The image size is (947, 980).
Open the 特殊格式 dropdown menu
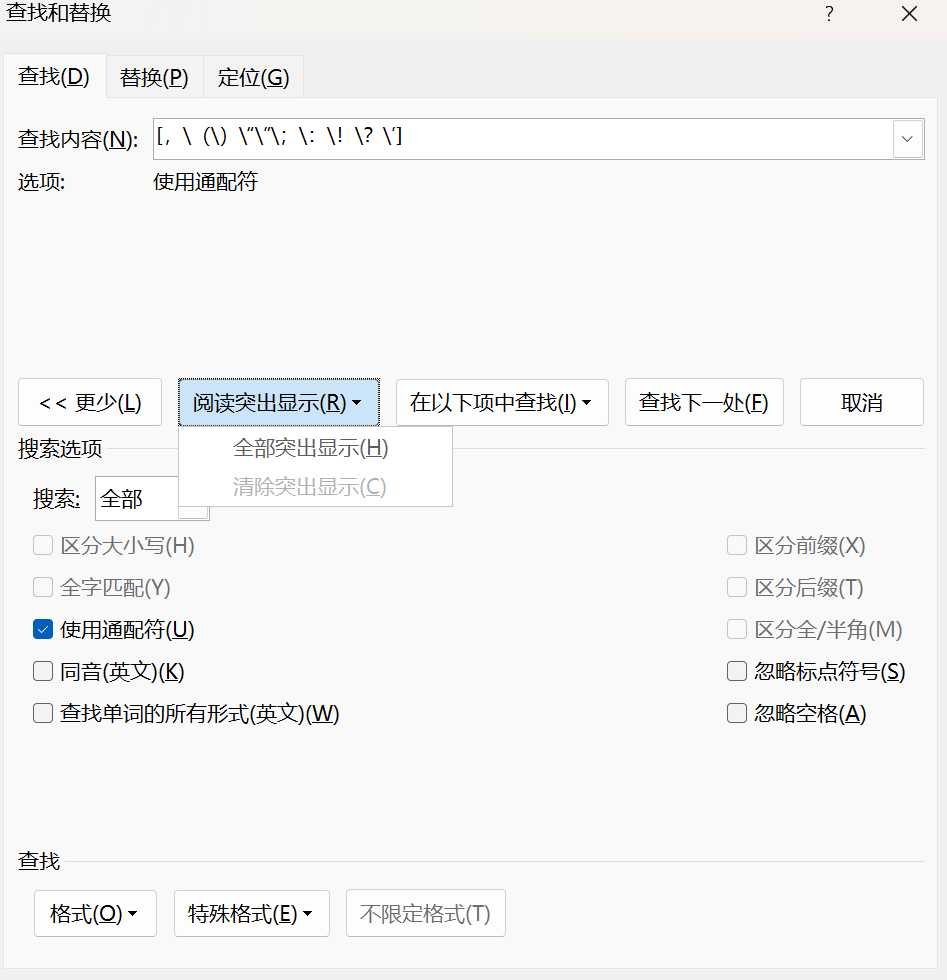pos(251,913)
